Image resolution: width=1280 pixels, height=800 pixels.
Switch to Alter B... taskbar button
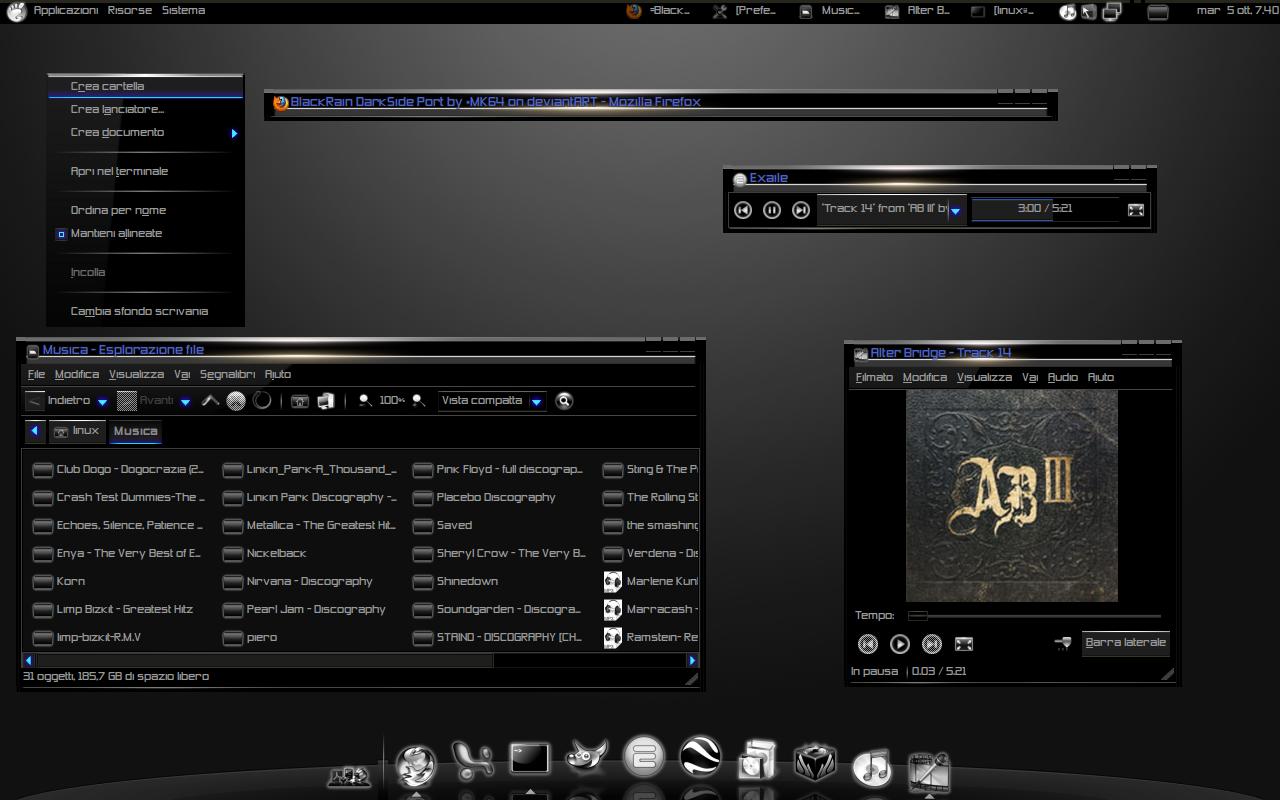pos(918,11)
